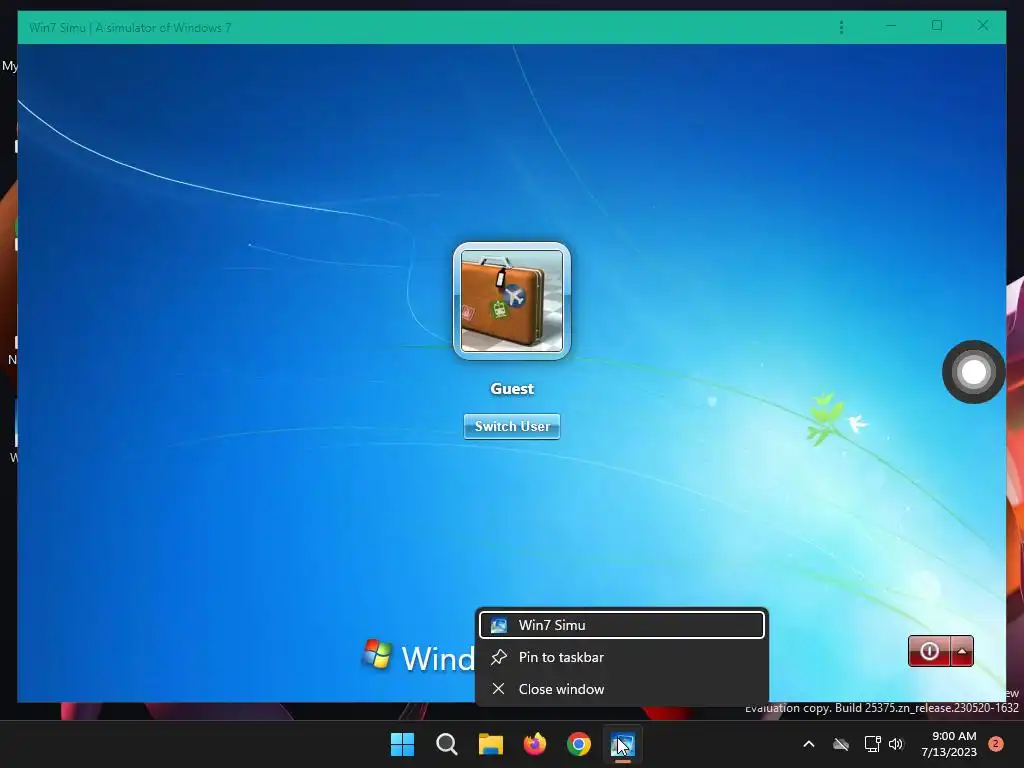Minimize the Win7 Simu window

[x=891, y=25]
